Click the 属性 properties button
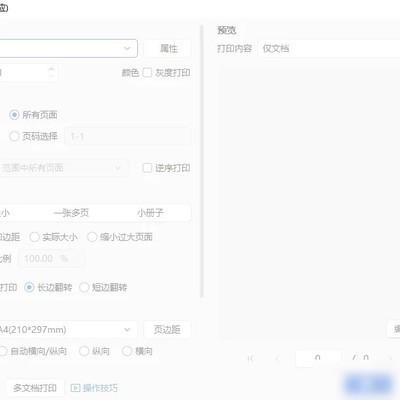 [x=168, y=48]
